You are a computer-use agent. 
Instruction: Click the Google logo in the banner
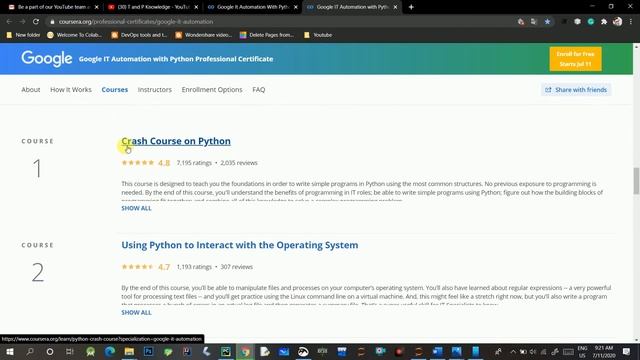(47, 59)
